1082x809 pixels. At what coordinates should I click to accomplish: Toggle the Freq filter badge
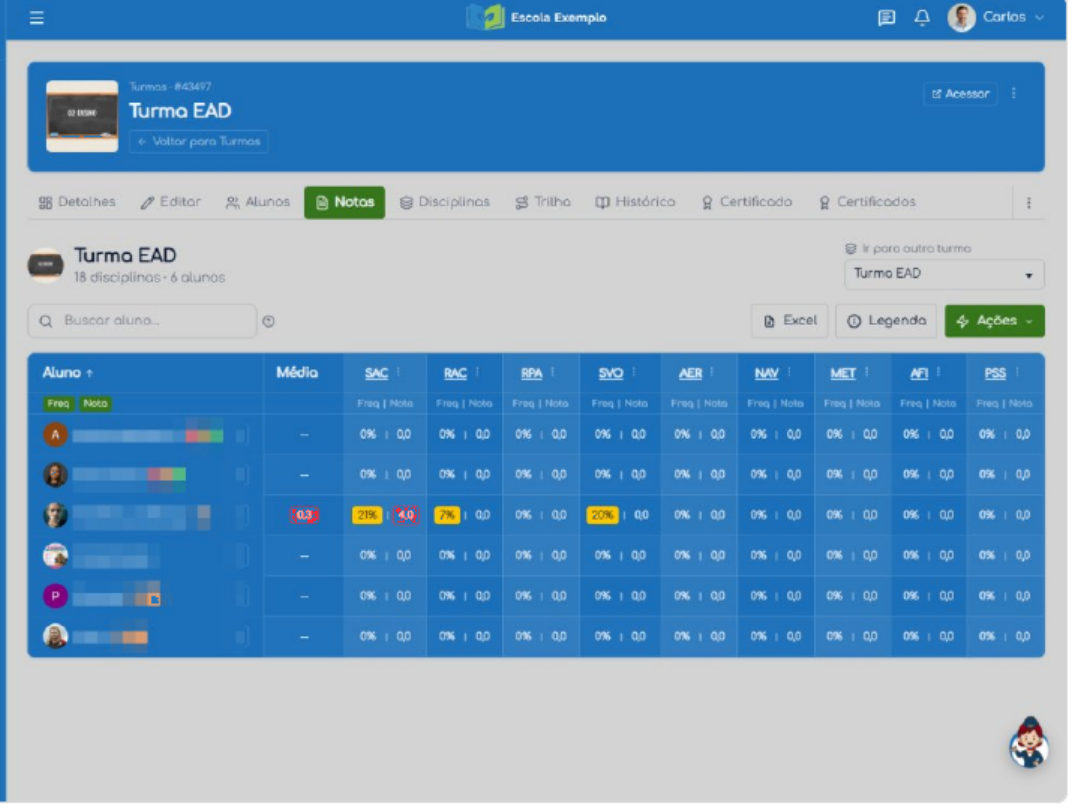(59, 404)
